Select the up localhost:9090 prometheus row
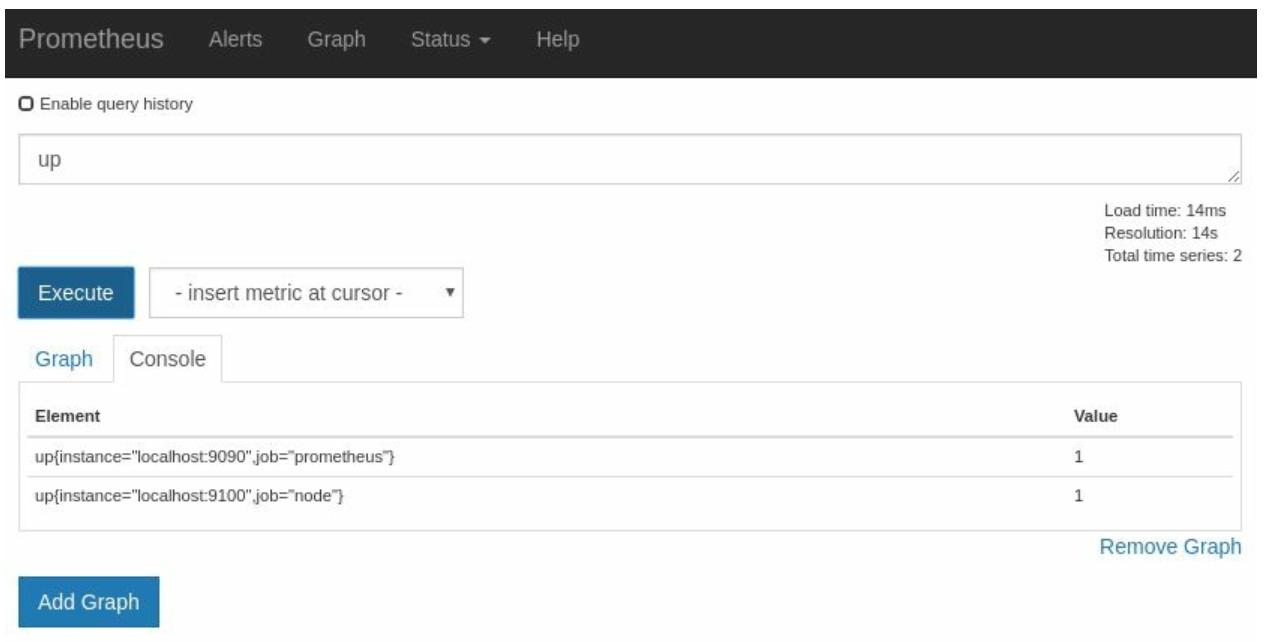Viewport: 1267px width, 642px height. [x=630, y=457]
